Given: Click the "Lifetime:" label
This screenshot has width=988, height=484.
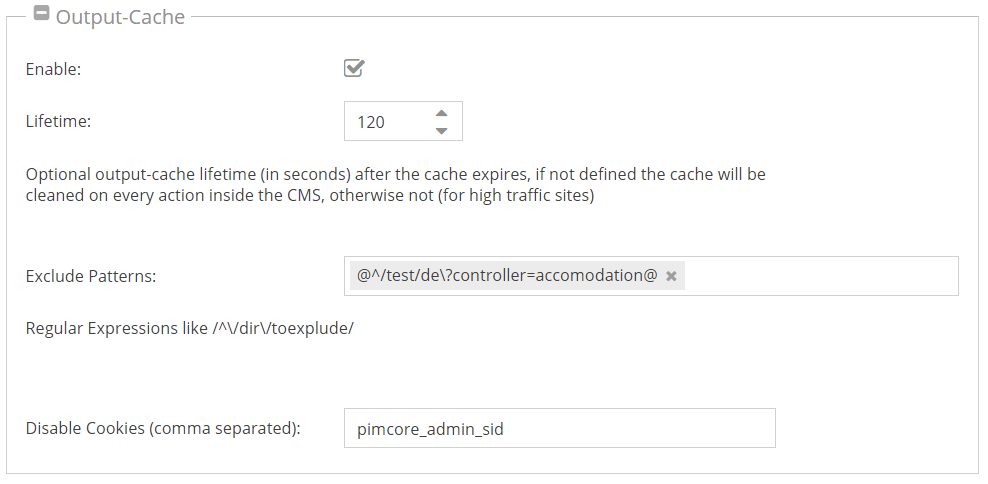Looking at the screenshot, I should tap(58, 122).
